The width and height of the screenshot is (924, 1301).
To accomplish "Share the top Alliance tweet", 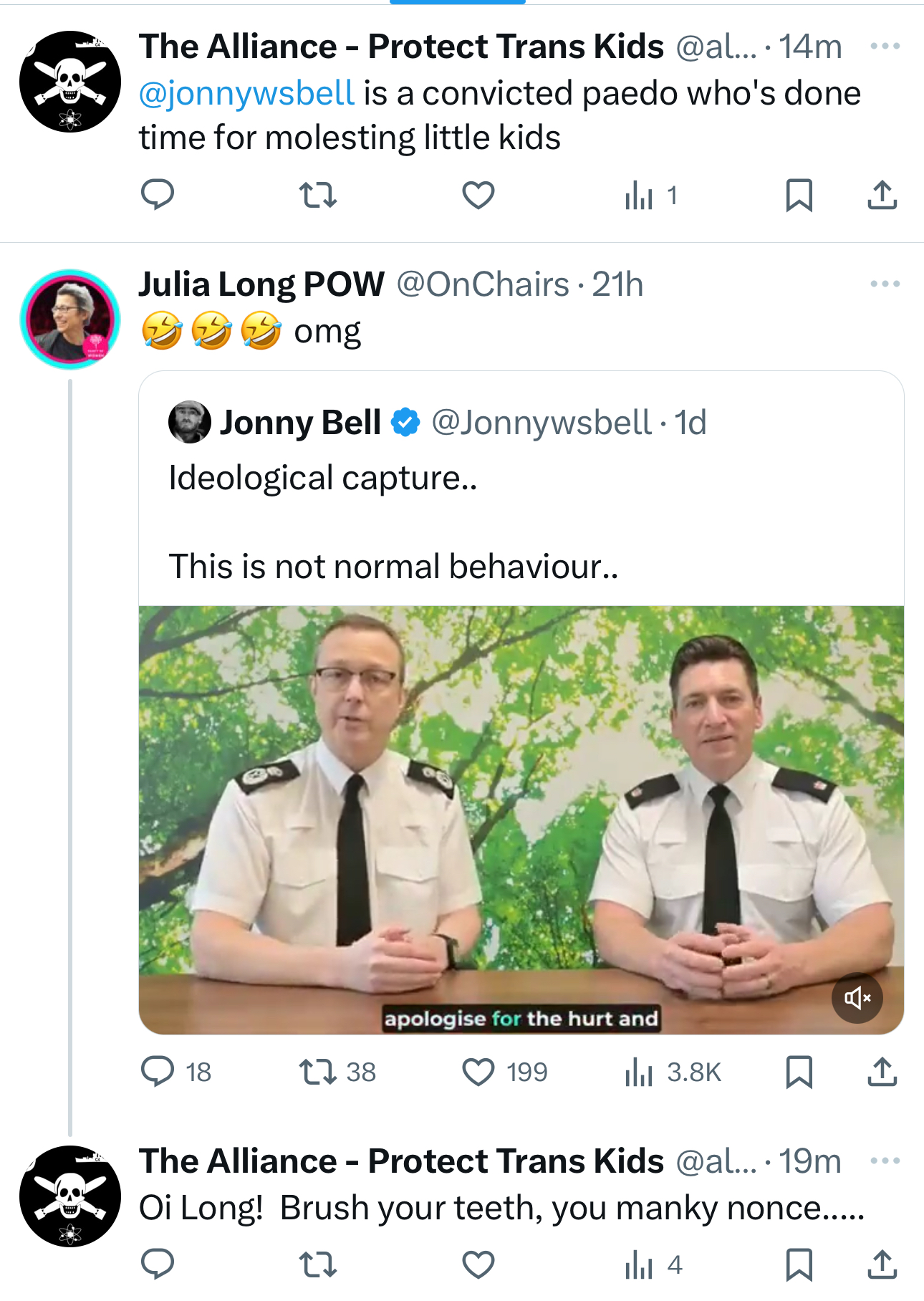I will pos(882,195).
